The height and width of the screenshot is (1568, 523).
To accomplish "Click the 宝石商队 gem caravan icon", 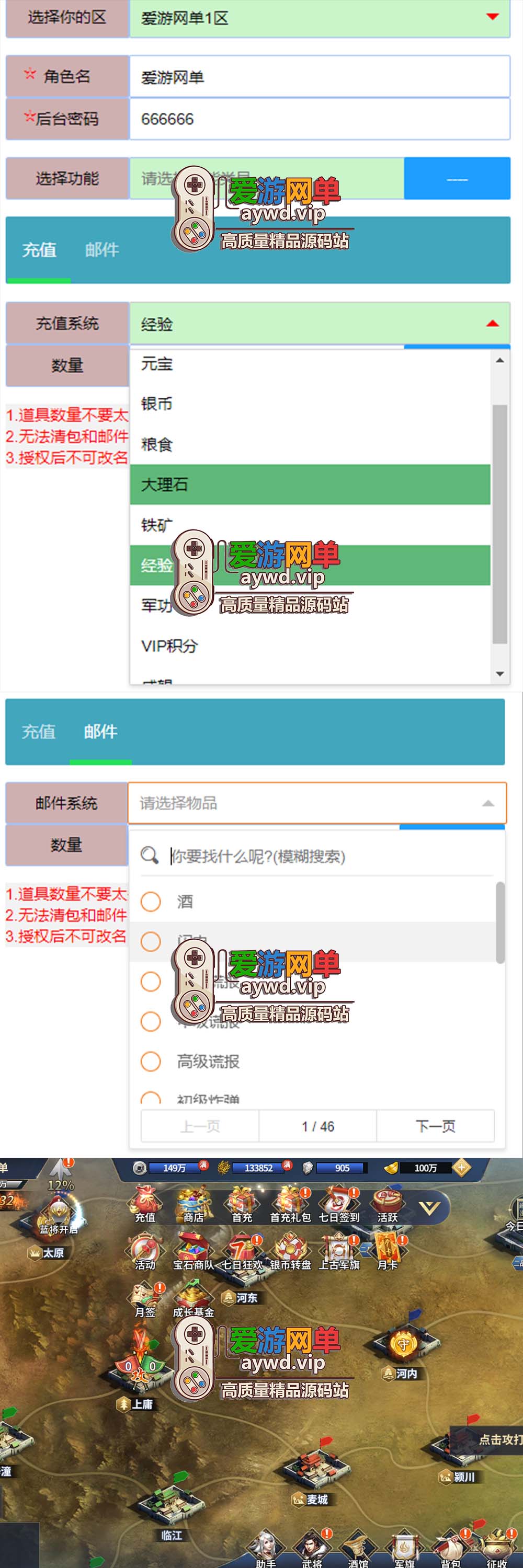I will click(193, 1251).
